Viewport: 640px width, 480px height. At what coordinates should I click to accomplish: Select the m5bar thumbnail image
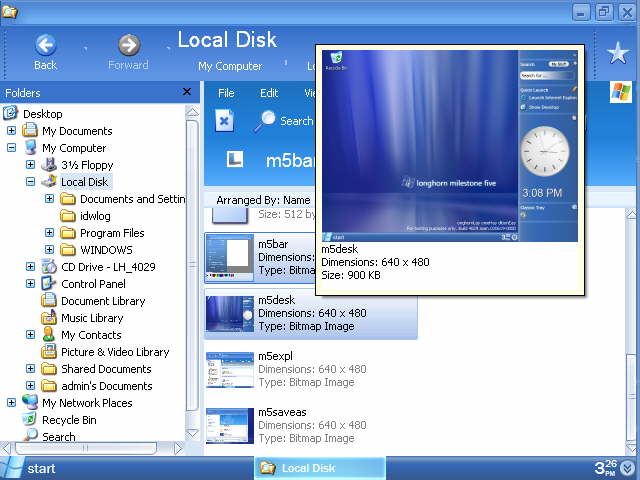(229, 258)
